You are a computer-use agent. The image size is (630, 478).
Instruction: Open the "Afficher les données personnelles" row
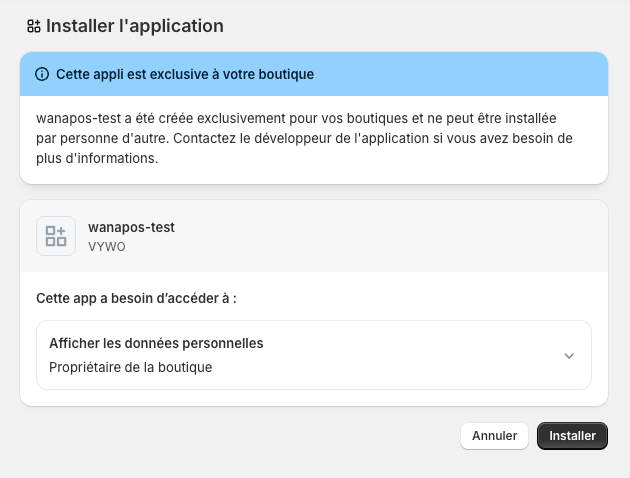(x=156, y=343)
